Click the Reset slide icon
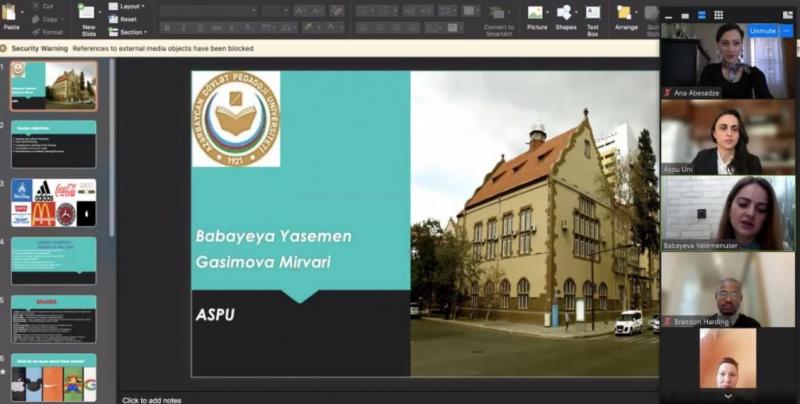Screen dimensions: 800x404 click(113, 19)
